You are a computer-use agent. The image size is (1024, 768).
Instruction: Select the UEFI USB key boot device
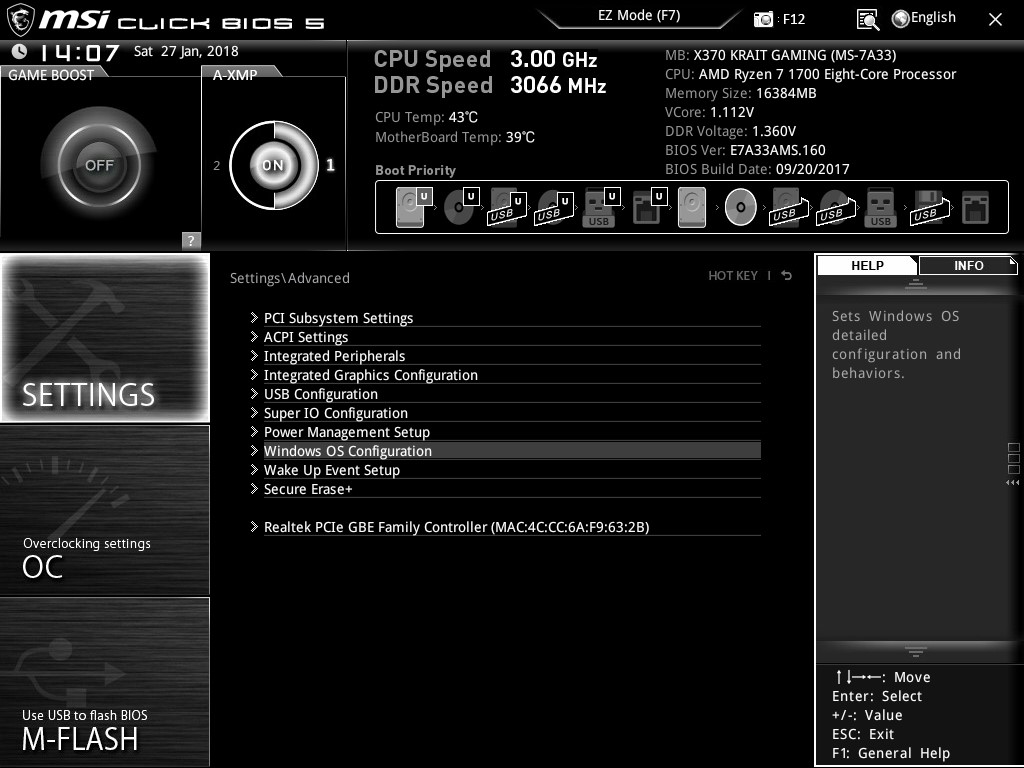(601, 207)
